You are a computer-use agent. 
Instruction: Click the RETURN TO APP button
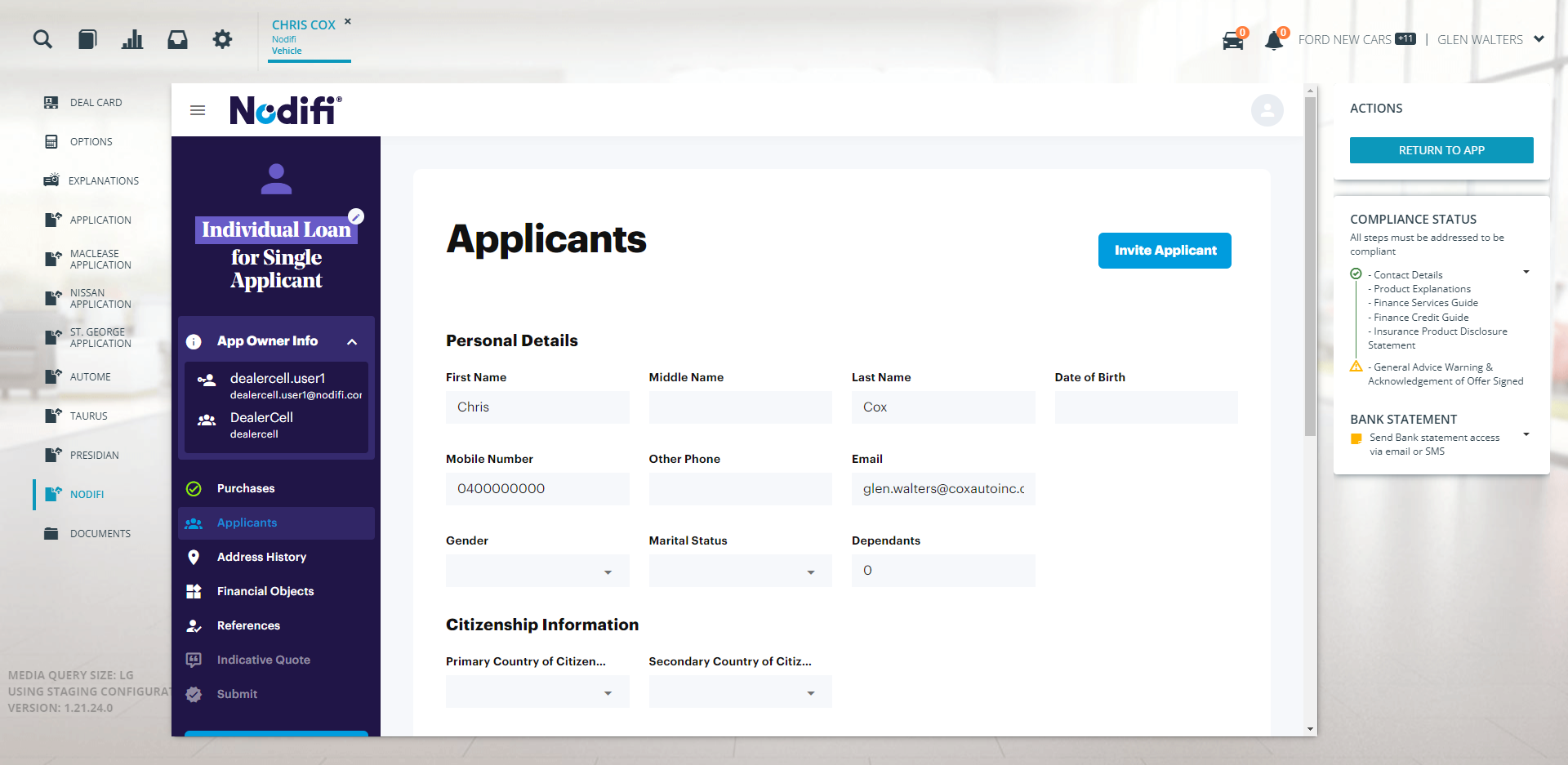point(1441,150)
